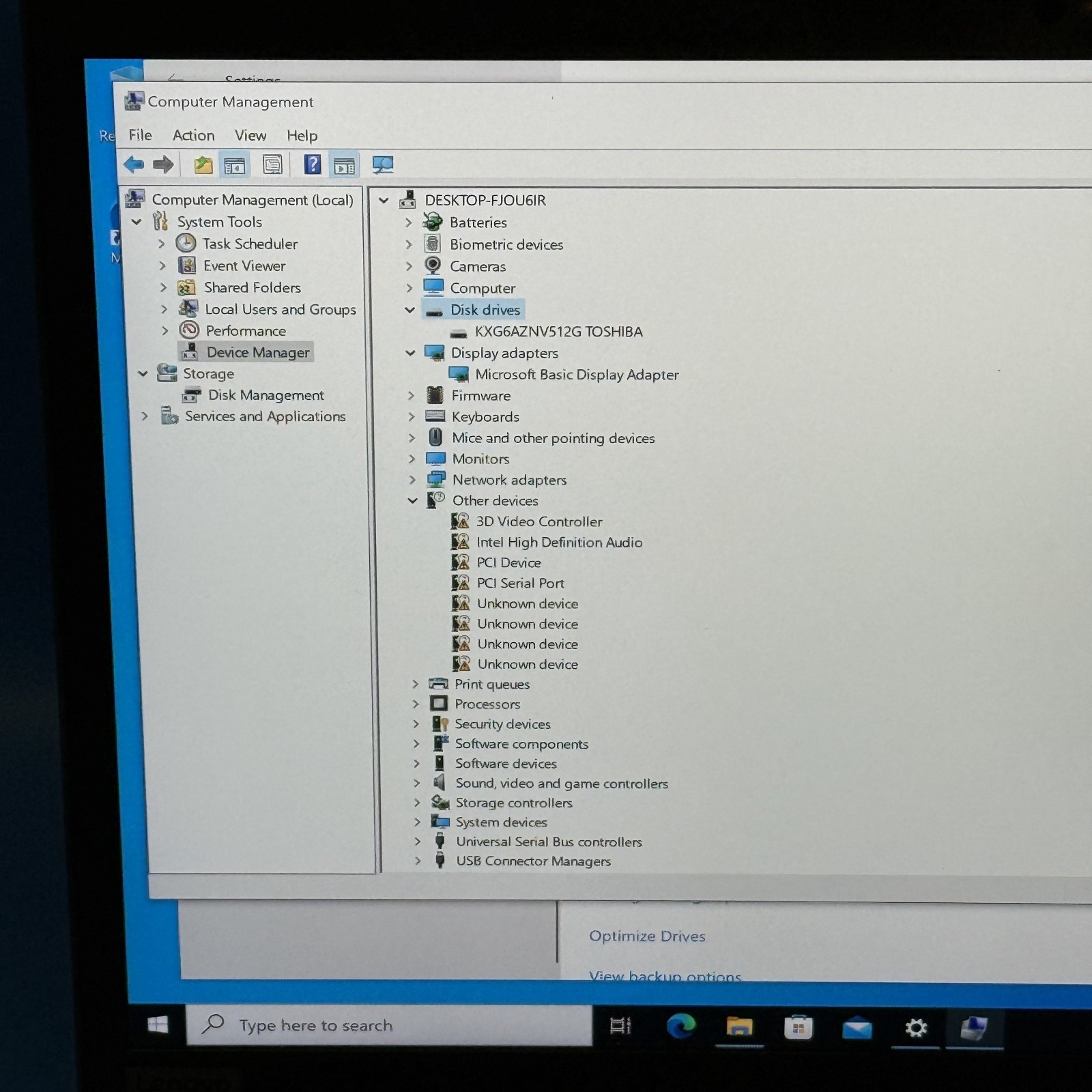Click the Properties toolbar icon
Screen dimensions: 1092x1092
pos(272,165)
